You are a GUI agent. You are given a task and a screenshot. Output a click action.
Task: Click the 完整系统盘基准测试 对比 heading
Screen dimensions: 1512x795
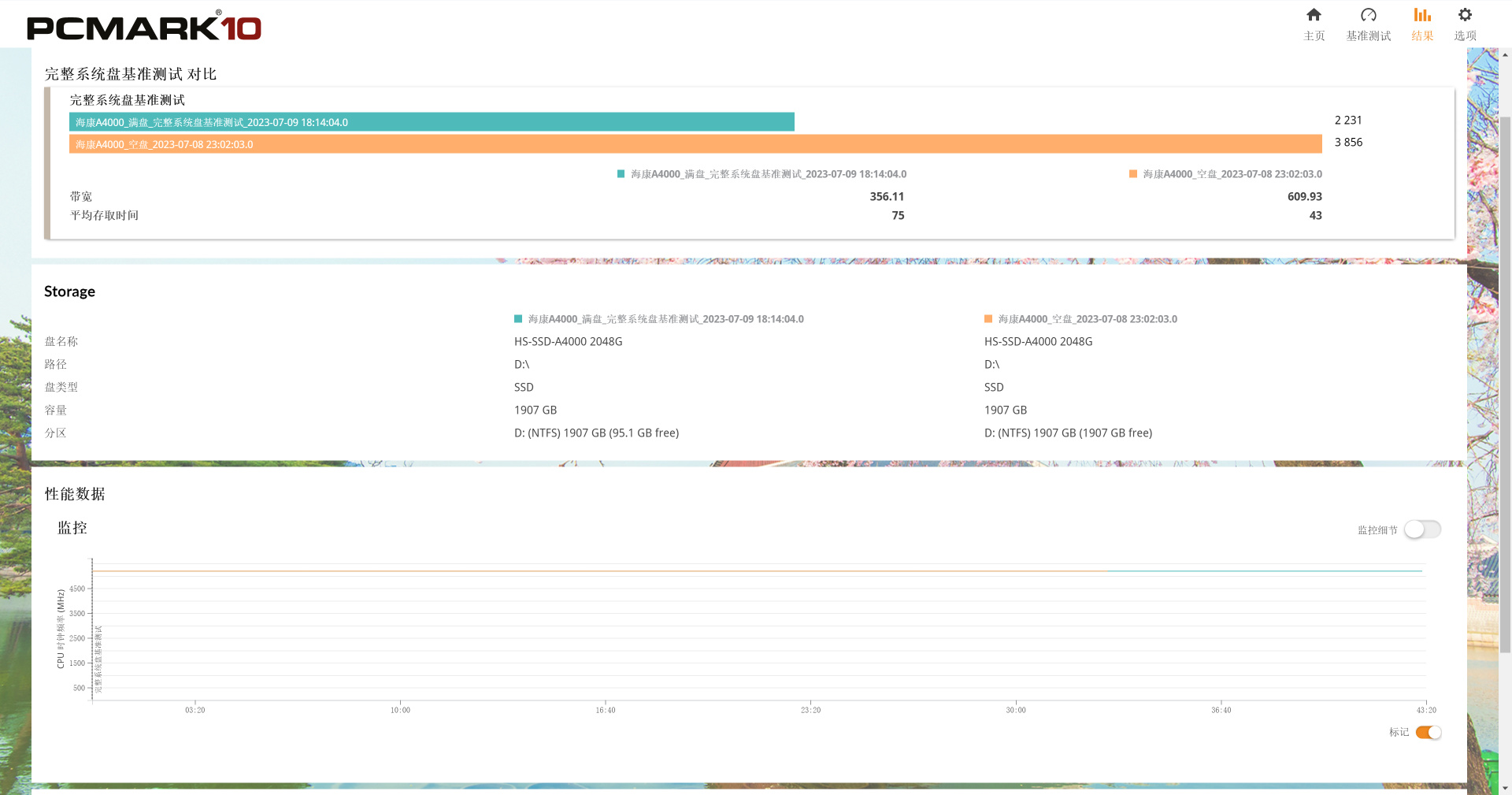point(131,74)
